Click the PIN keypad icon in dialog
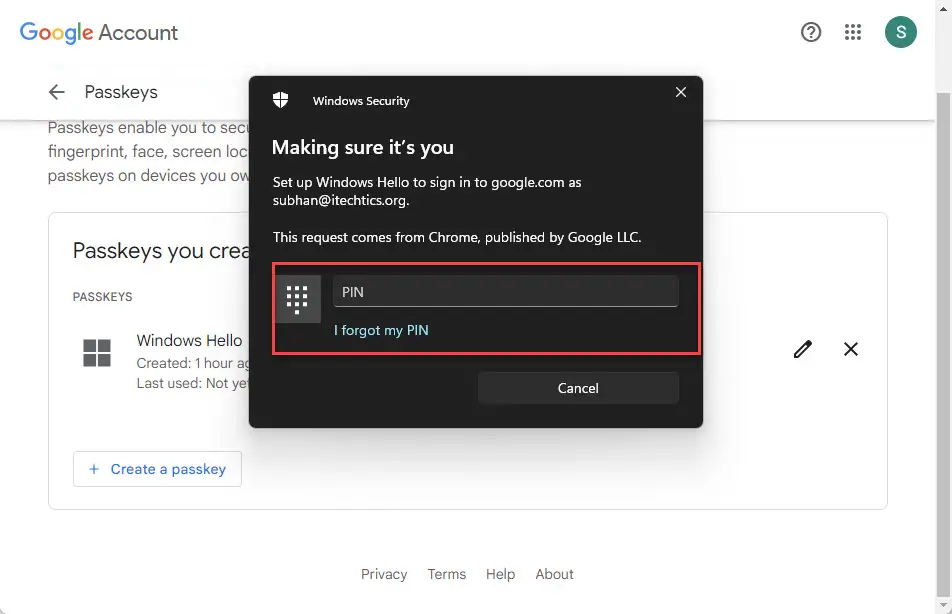 coord(297,299)
